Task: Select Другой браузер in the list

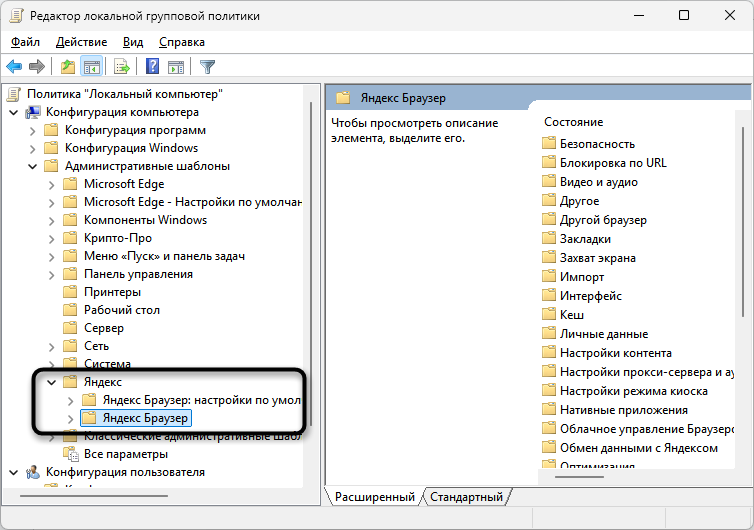Action: pyautogui.click(x=603, y=220)
